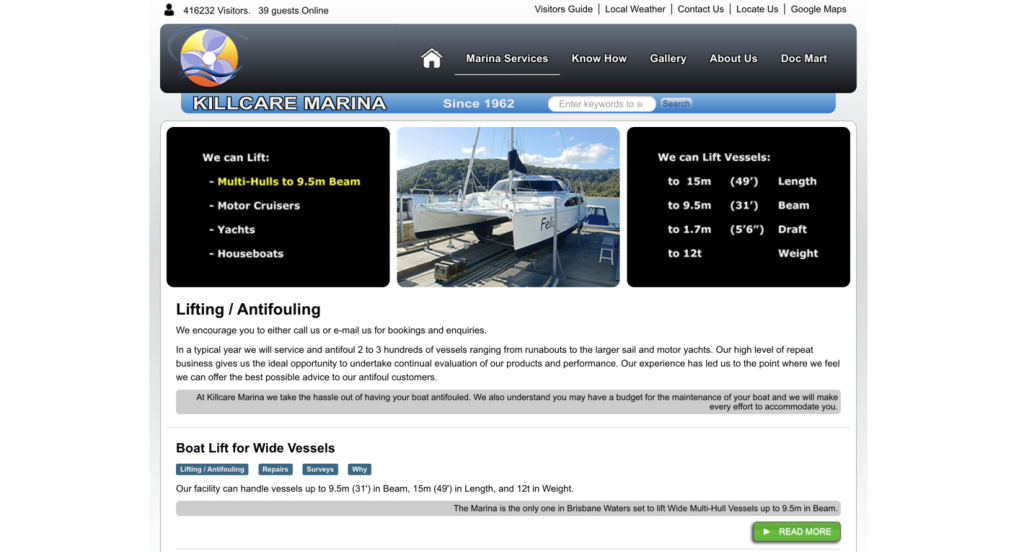
Task: Click the KILLCARE MARINA banner title
Action: pyautogui.click(x=289, y=103)
